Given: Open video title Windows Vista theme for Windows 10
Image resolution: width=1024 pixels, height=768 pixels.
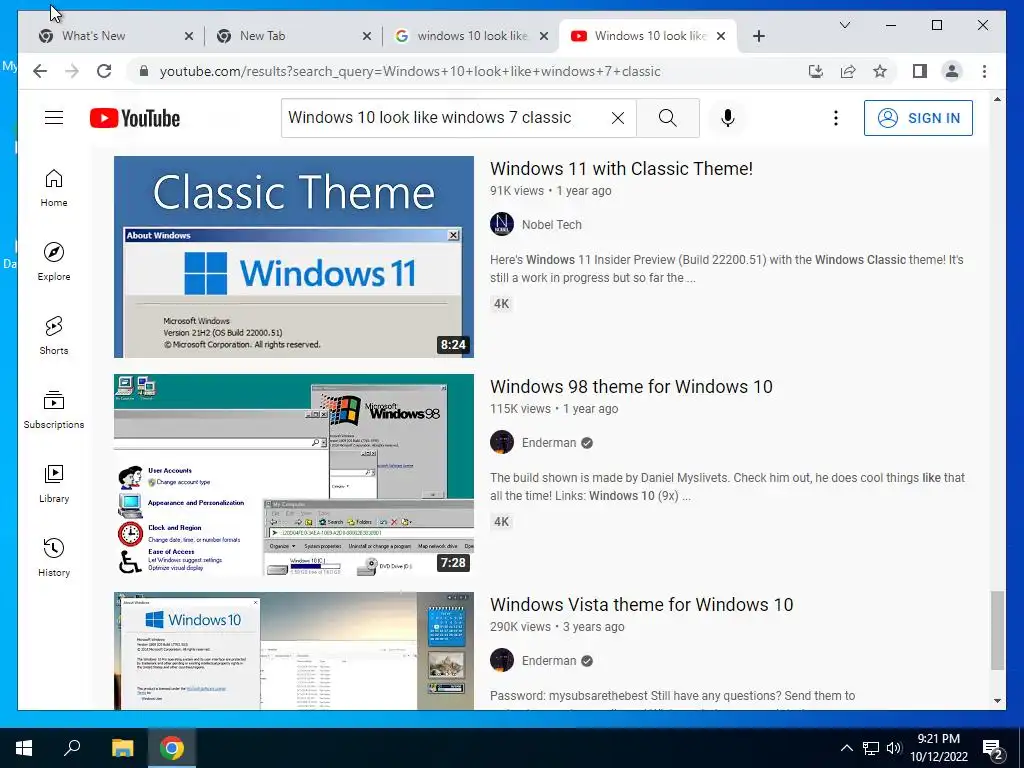Looking at the screenshot, I should coord(641,605).
